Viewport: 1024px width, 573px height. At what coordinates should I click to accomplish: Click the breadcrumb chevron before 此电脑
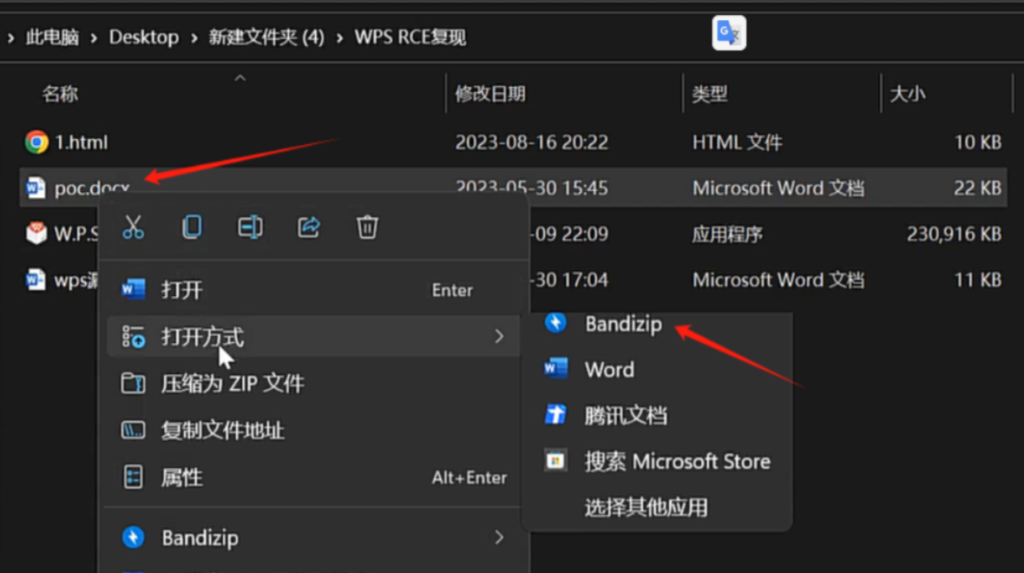pos(10,38)
